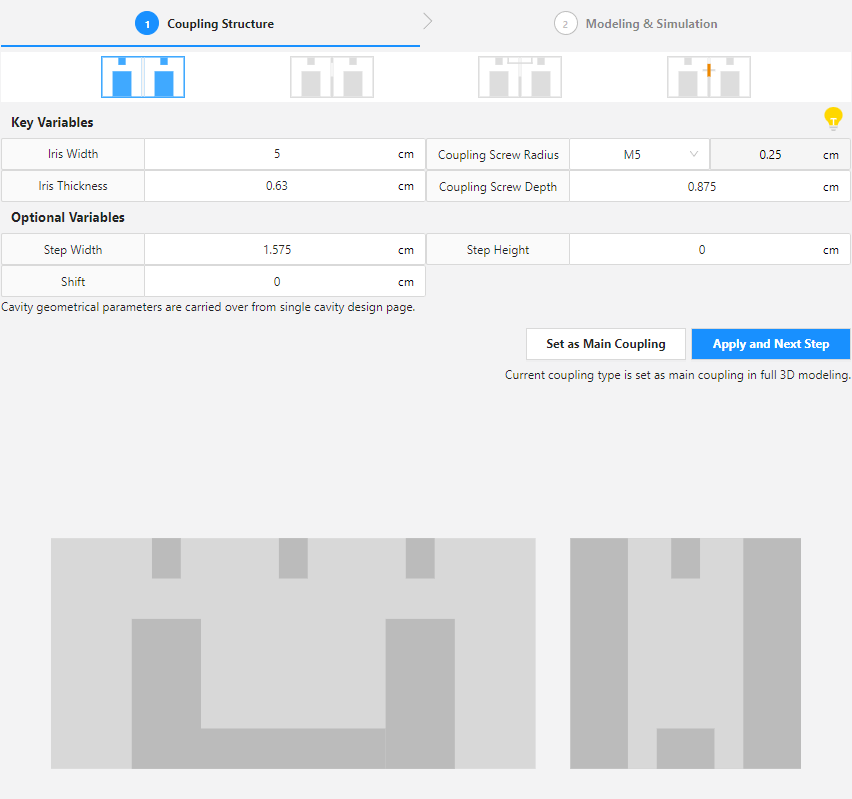Click the arrow between the two steps
The image size is (852, 799).
click(x=428, y=22)
